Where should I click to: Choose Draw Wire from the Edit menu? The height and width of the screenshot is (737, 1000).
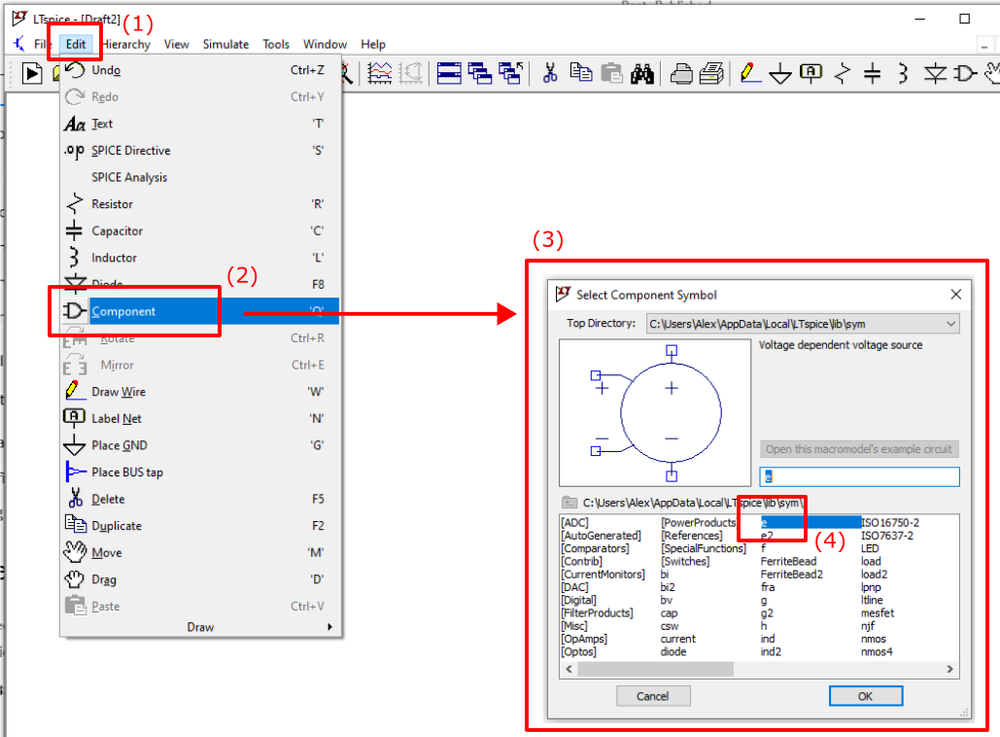200,391
